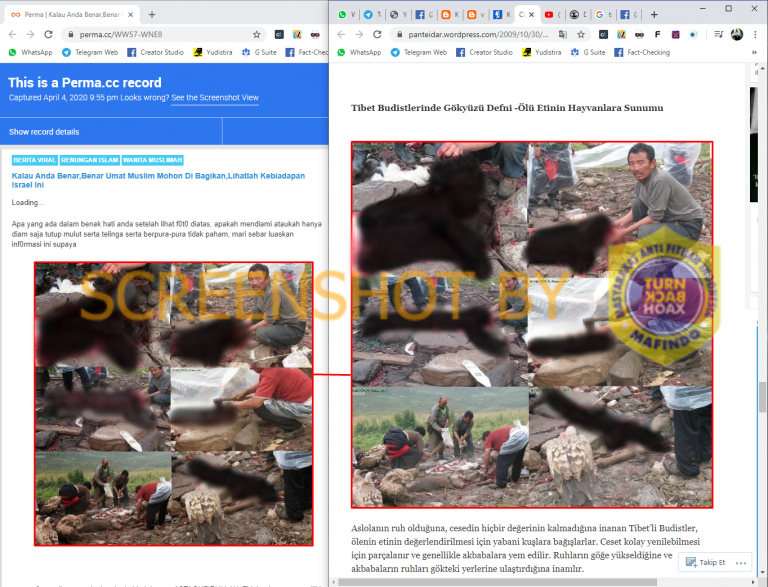
Task: Click the perma.cc address bar
Action: tap(162, 34)
